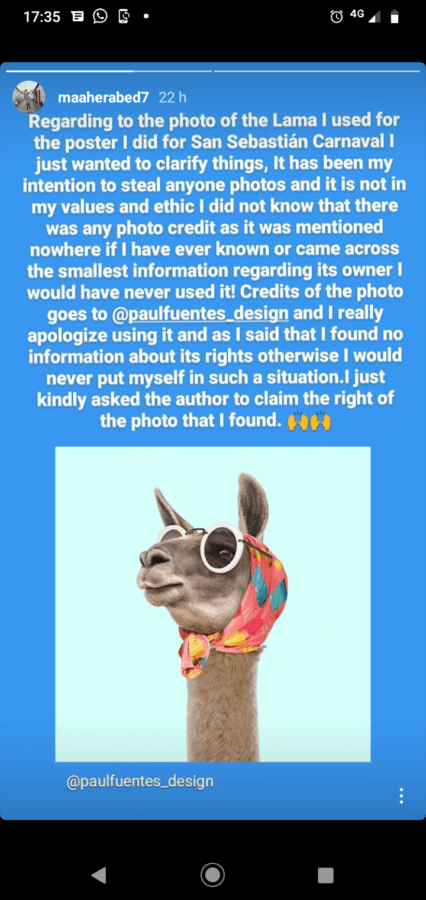The width and height of the screenshot is (426, 900).
Task: Open the WhatsApp notification icon
Action: (100, 17)
